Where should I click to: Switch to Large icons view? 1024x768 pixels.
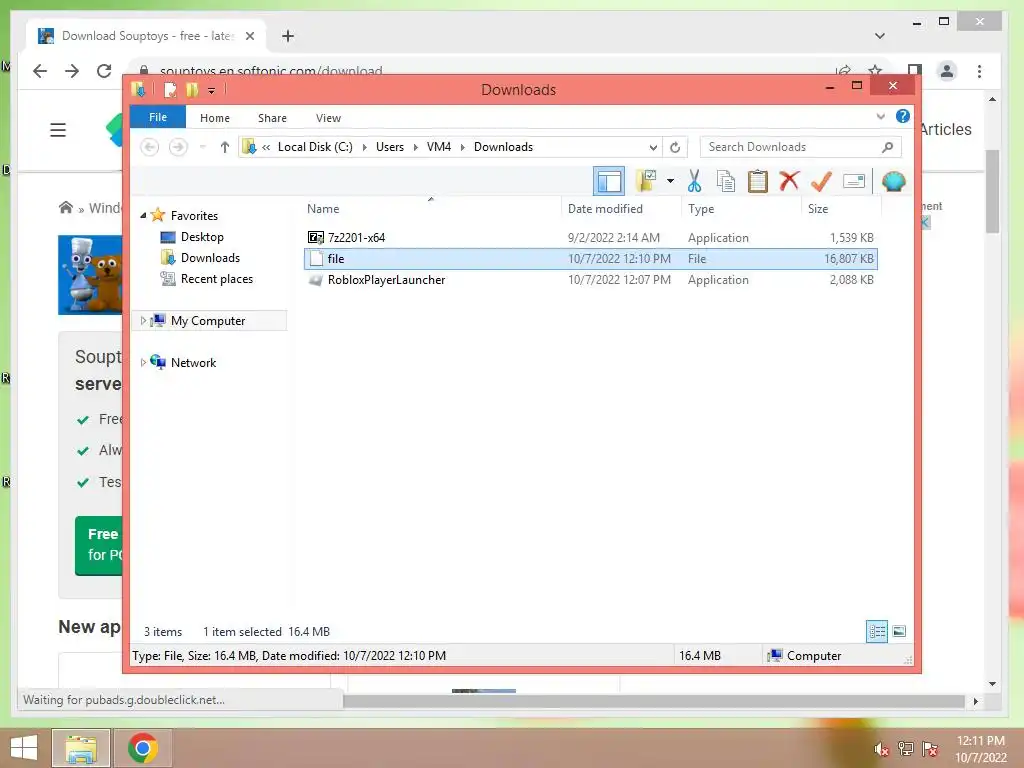point(899,631)
